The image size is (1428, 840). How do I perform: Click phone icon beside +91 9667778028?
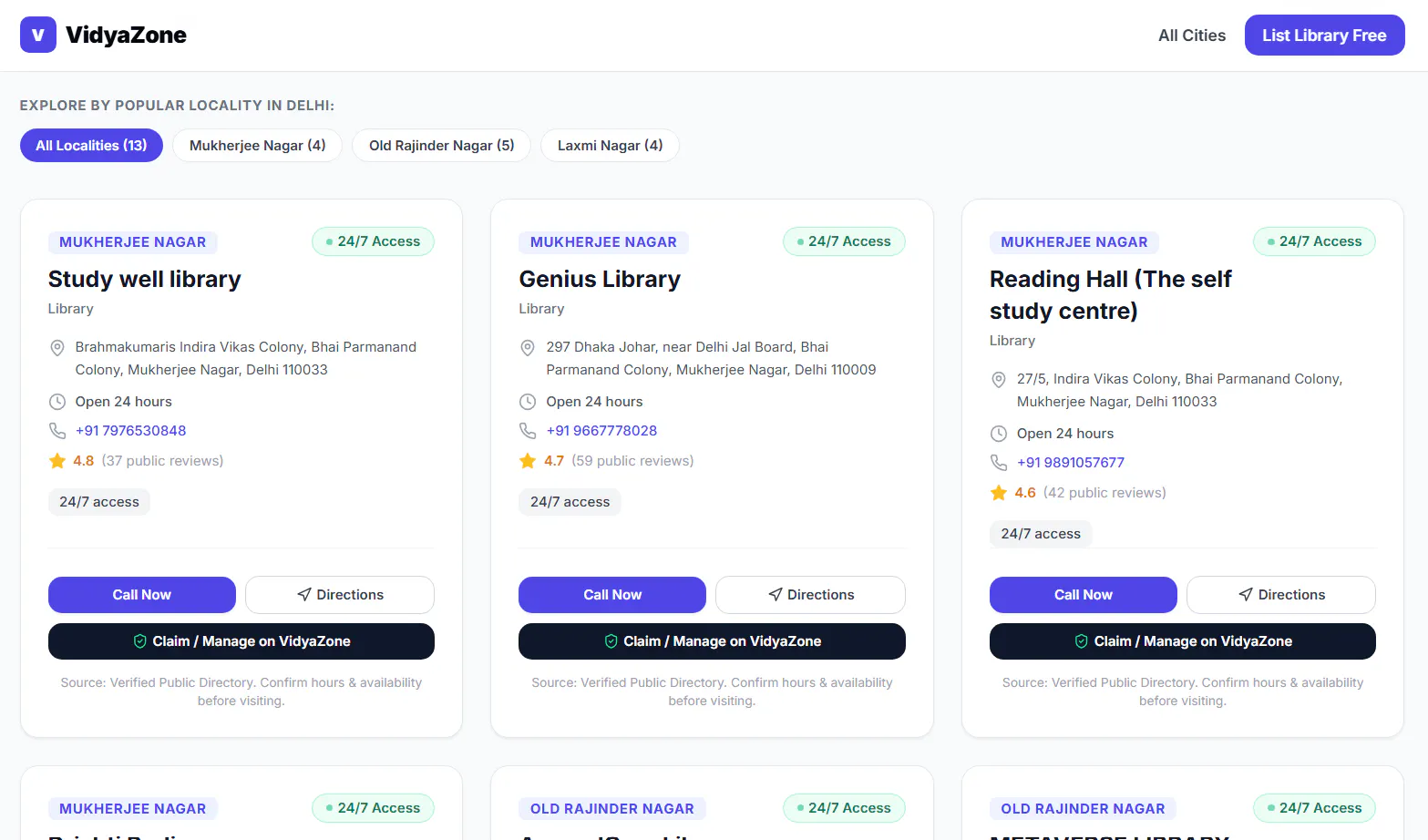pos(528,431)
